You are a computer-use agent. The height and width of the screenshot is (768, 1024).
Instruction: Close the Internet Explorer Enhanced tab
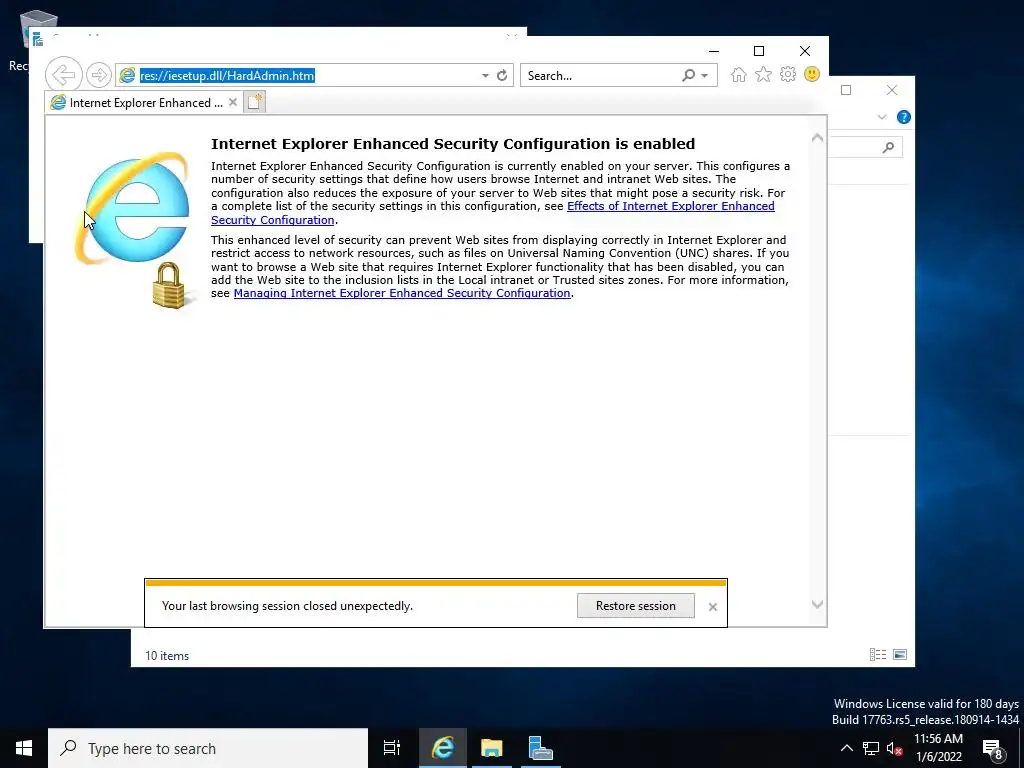(232, 103)
